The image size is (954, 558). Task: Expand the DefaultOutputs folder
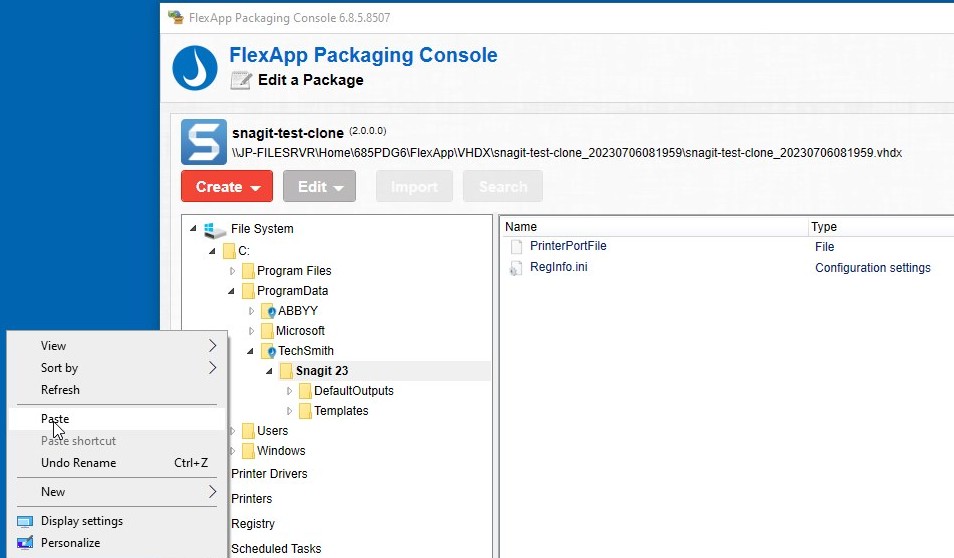point(290,391)
